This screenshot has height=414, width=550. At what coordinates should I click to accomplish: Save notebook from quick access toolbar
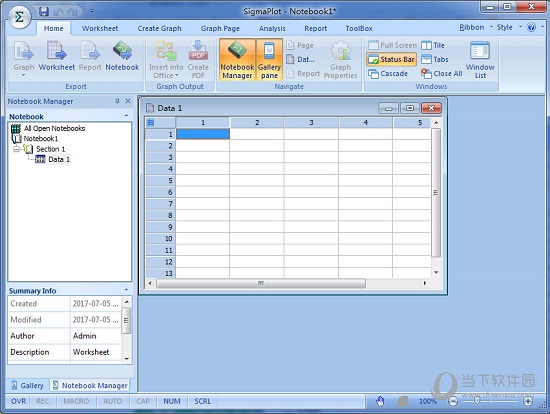tap(44, 12)
